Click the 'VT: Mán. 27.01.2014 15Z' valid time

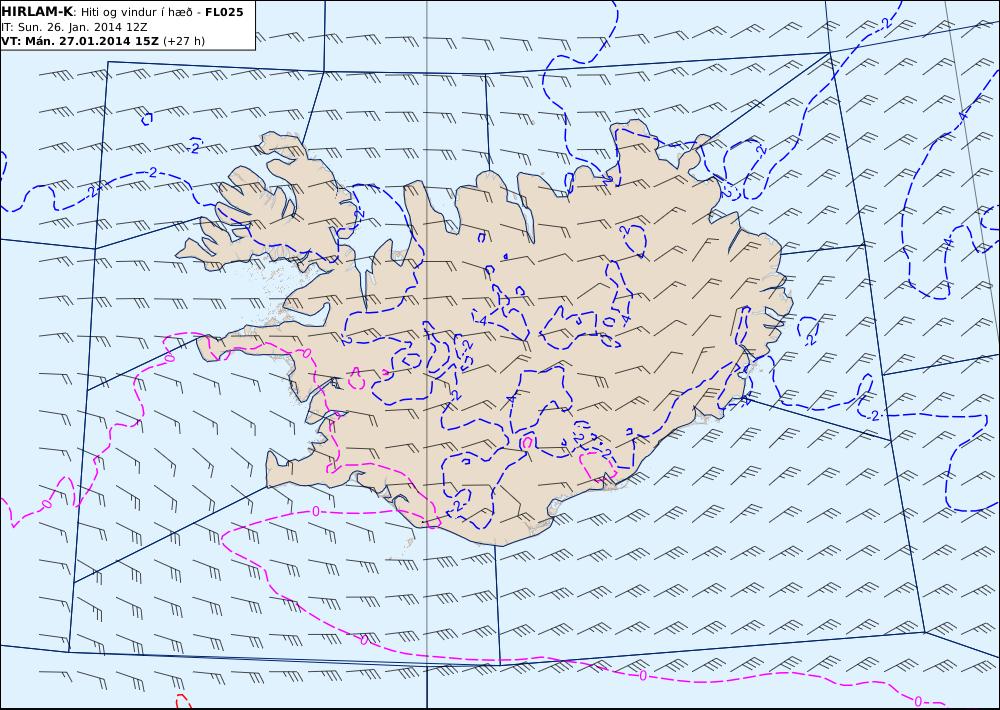point(80,41)
